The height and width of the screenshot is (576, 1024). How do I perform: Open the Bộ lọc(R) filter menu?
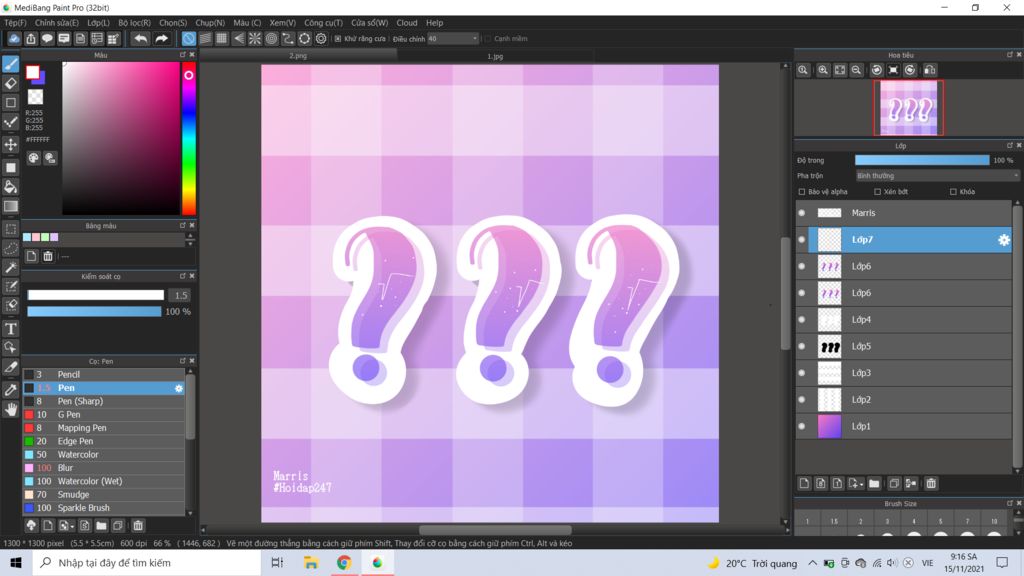[x=135, y=23]
